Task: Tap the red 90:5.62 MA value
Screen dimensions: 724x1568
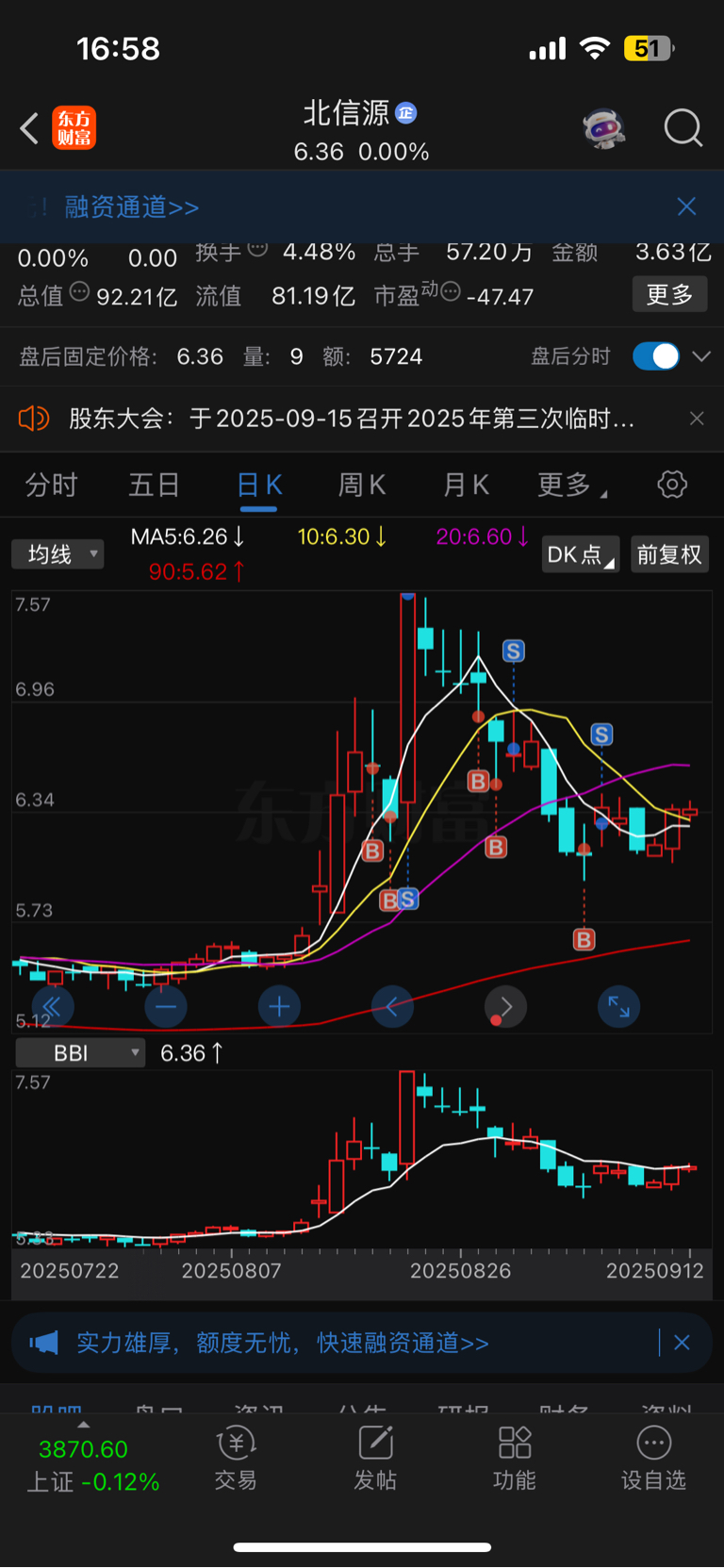Action: [197, 571]
